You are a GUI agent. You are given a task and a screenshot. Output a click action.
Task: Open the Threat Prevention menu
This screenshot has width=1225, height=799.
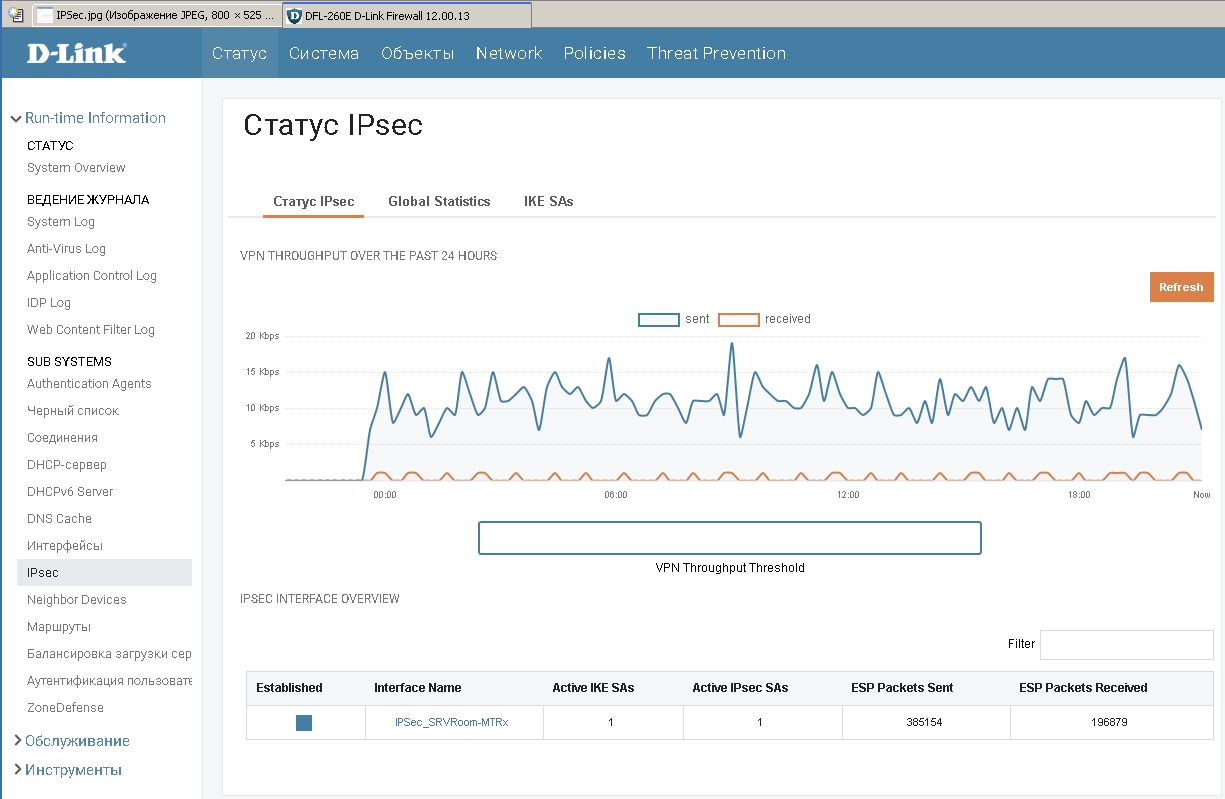(716, 53)
